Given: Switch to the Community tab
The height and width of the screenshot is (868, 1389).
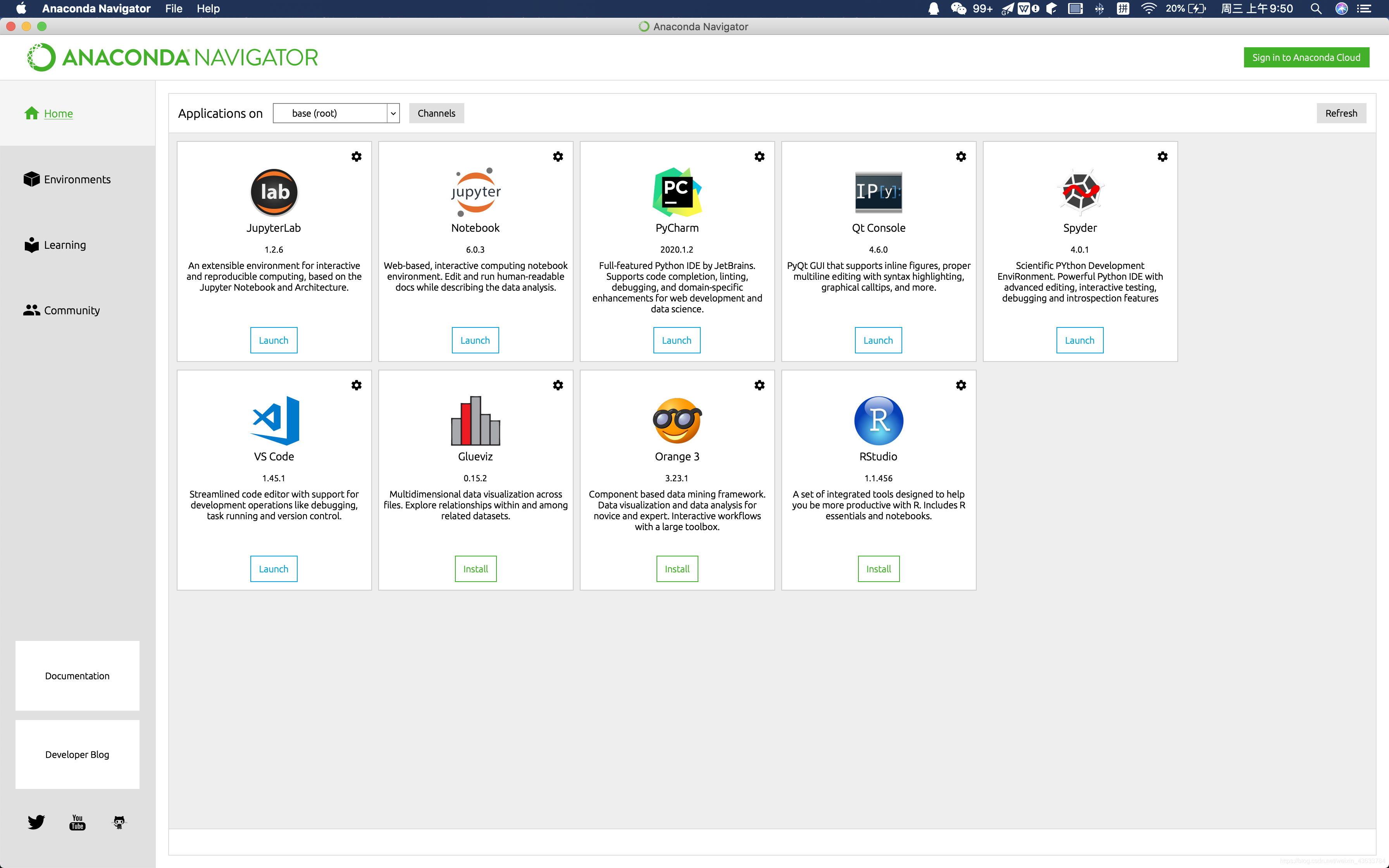Looking at the screenshot, I should click(x=61, y=310).
